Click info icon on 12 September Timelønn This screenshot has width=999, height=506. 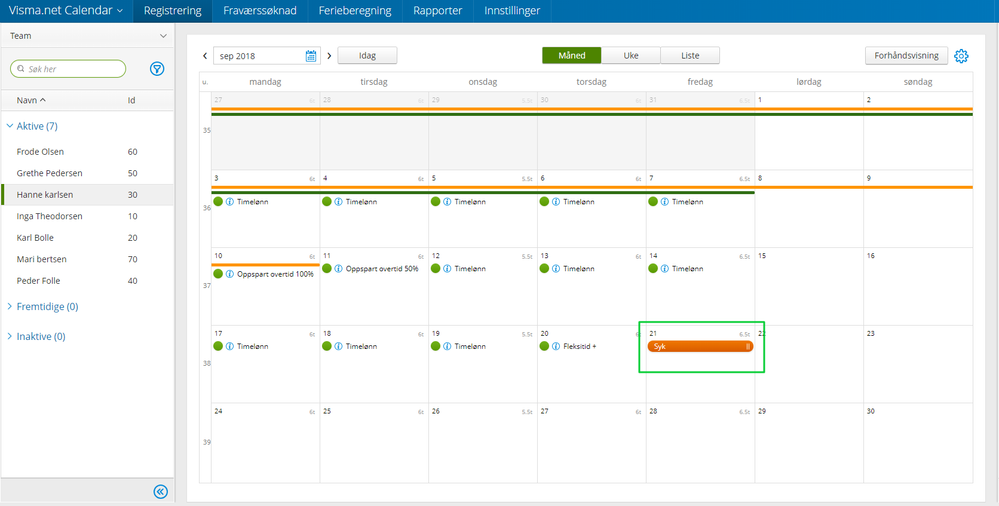pyautogui.click(x=447, y=268)
